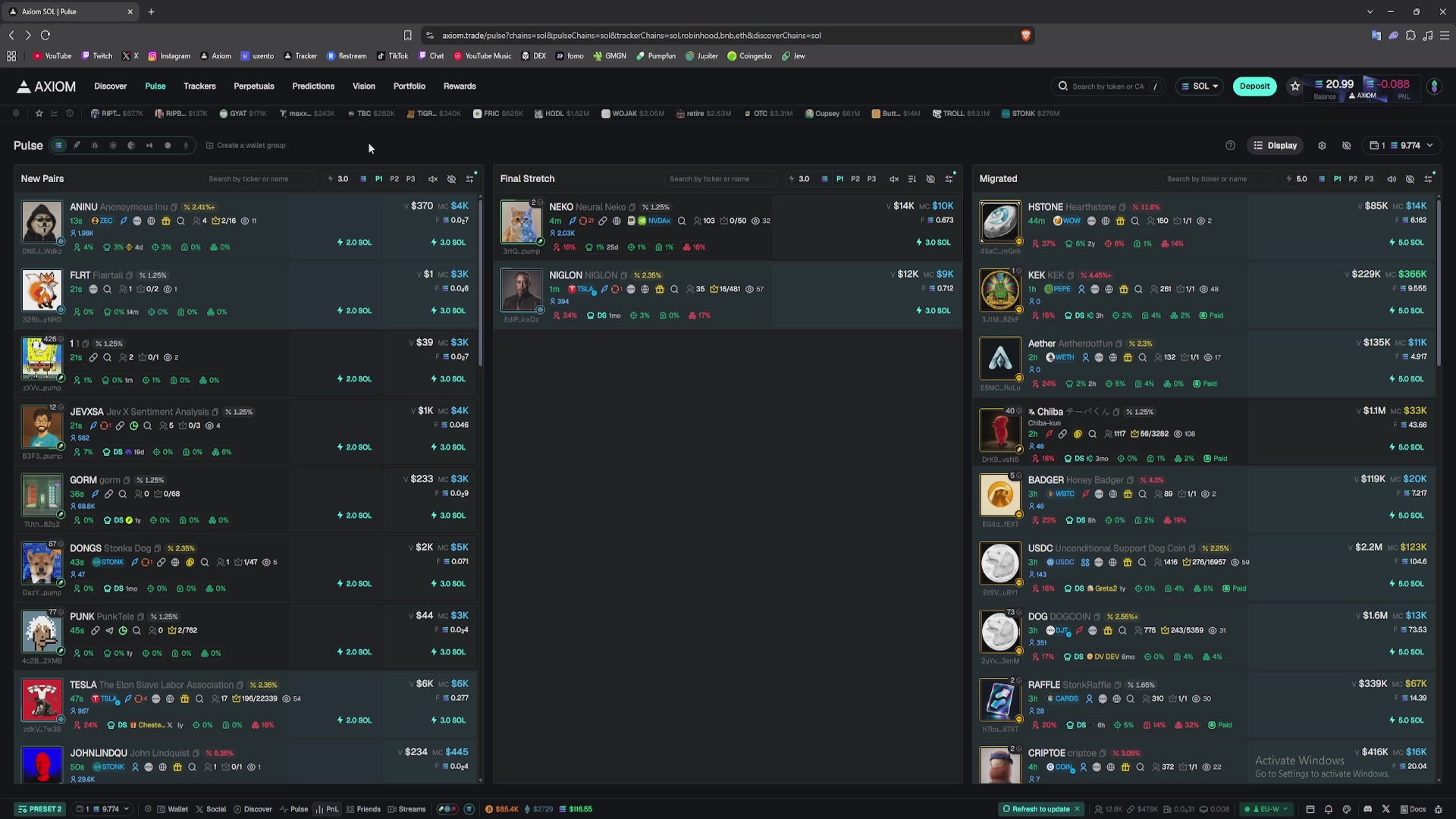This screenshot has width=1456, height=819.
Task: Toggle hidden tokens in Migrated column
Action: (x=1410, y=179)
